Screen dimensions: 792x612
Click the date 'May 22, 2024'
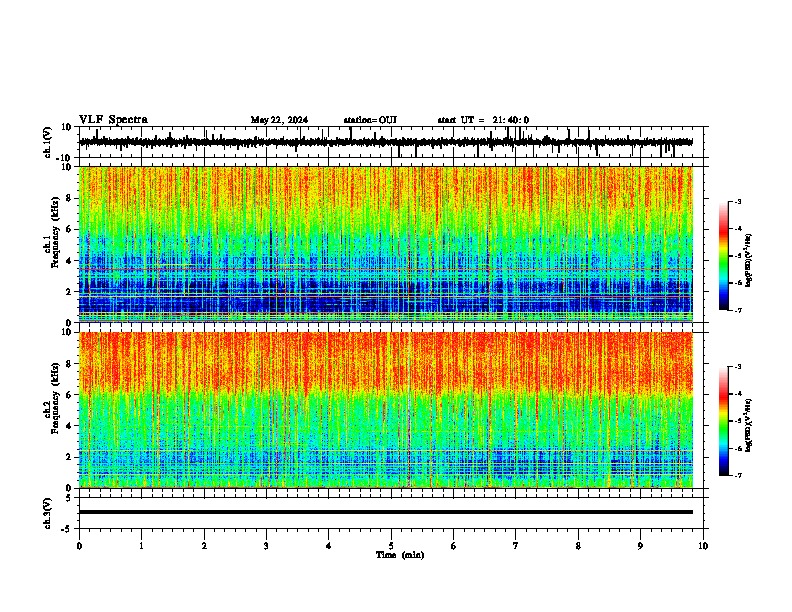coord(279,120)
